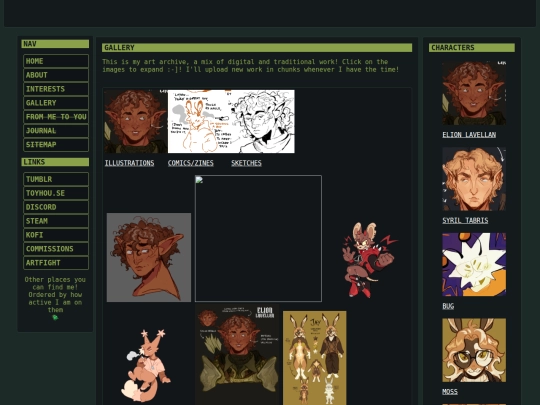Click the COMICS/ZINES category link
540x405 pixels.
(x=190, y=163)
